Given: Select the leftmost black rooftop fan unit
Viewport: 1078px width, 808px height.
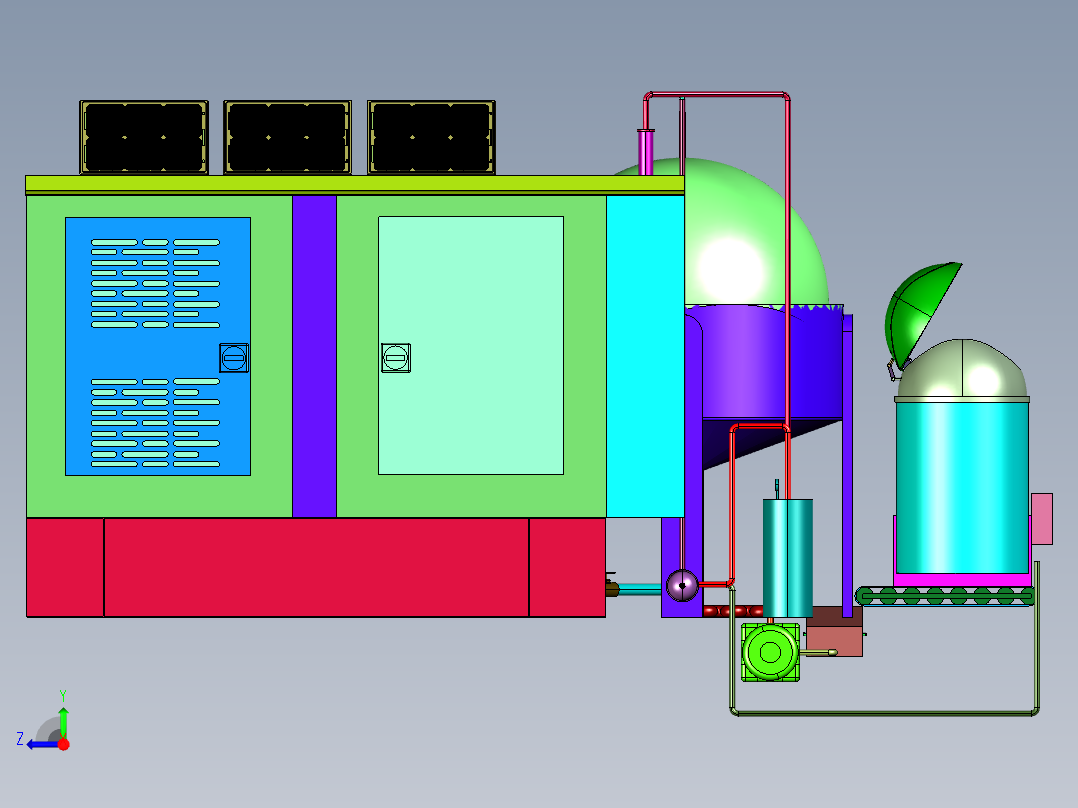Looking at the screenshot, I should click(x=144, y=137).
